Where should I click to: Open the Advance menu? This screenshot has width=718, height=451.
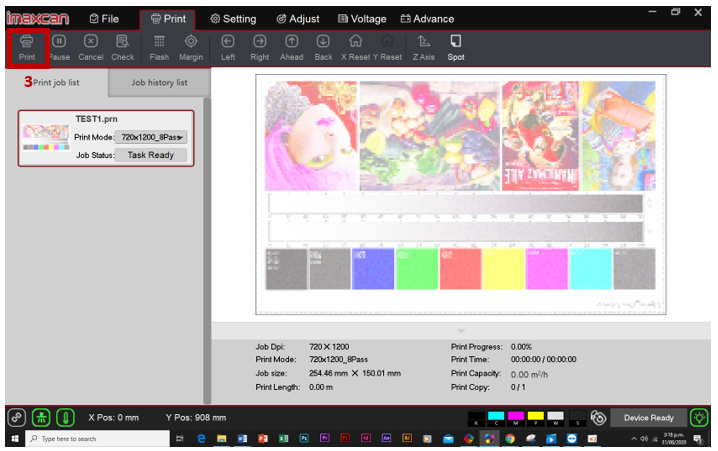[427, 19]
